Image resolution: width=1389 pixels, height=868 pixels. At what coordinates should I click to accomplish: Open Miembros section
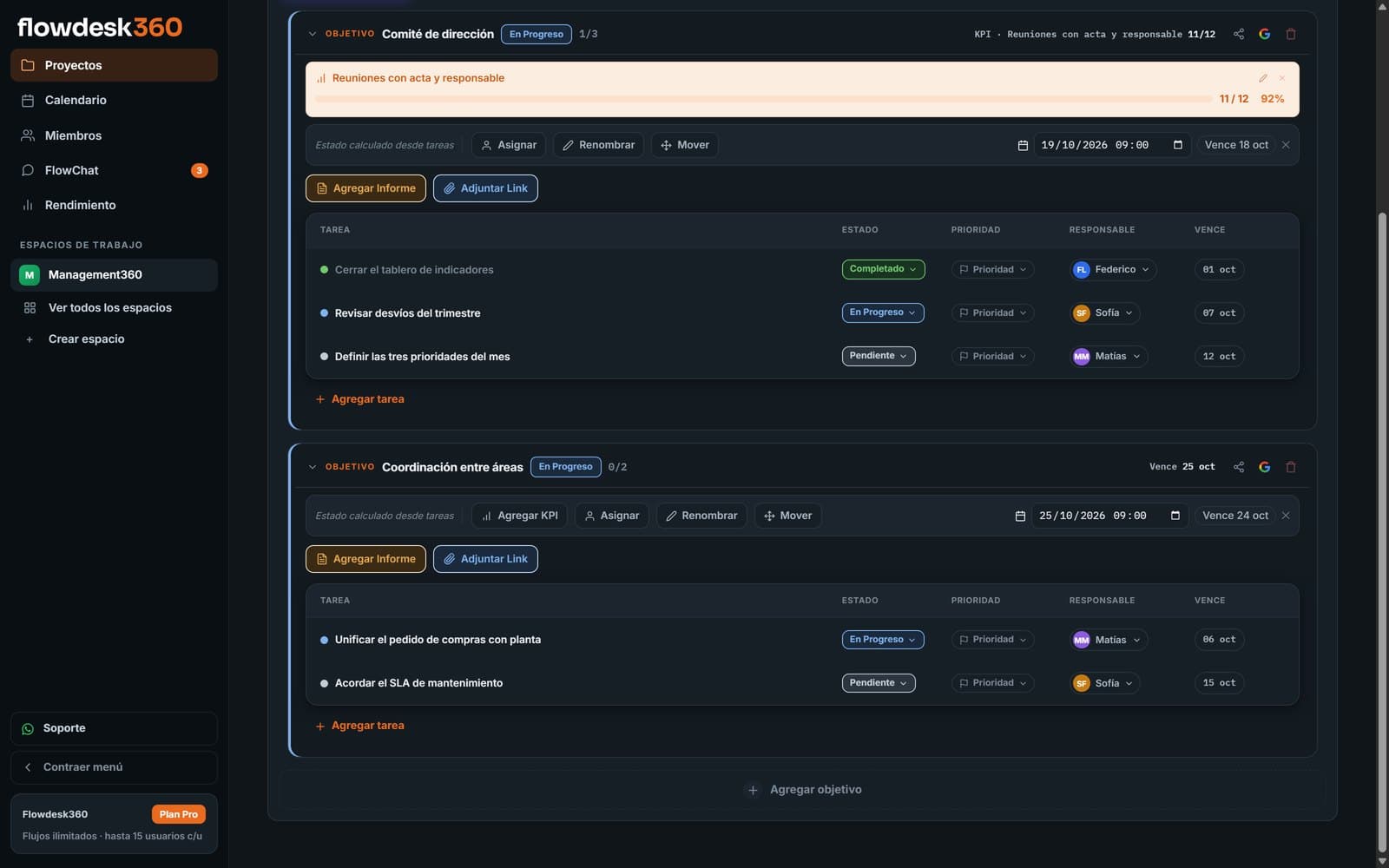pos(114,135)
